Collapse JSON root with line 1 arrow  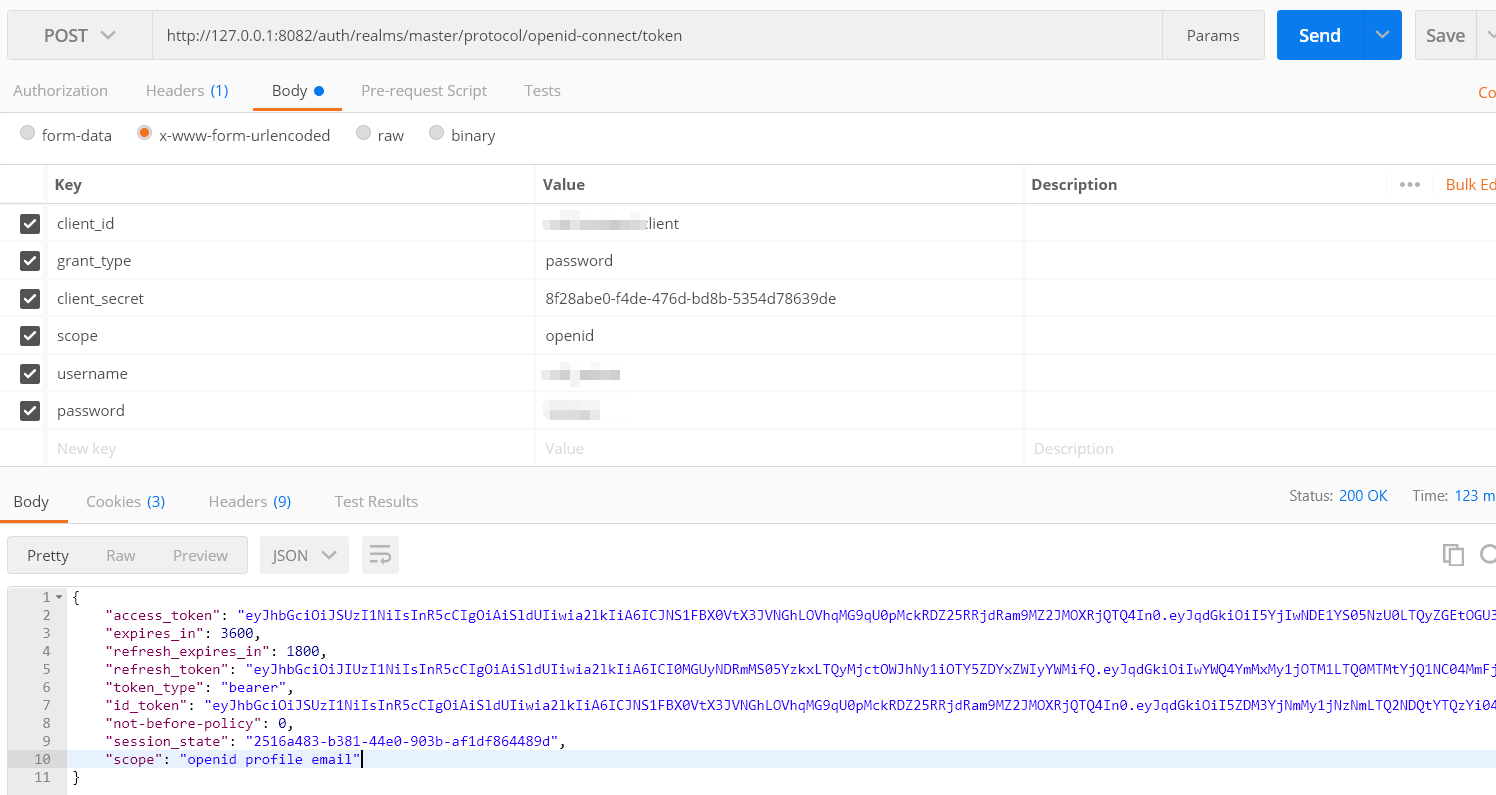[59, 597]
